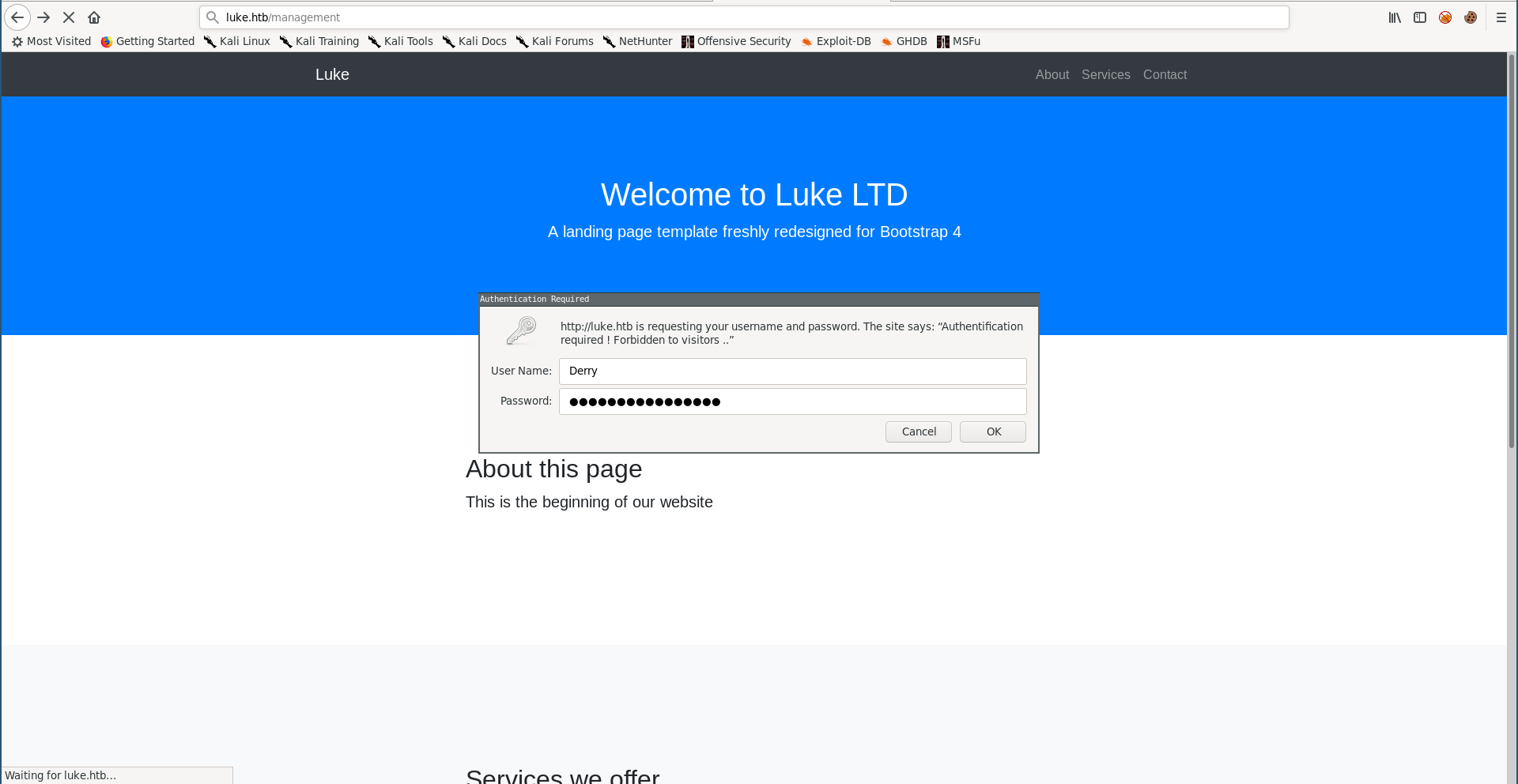Open the Library icon in toolbar

pyautogui.click(x=1395, y=17)
